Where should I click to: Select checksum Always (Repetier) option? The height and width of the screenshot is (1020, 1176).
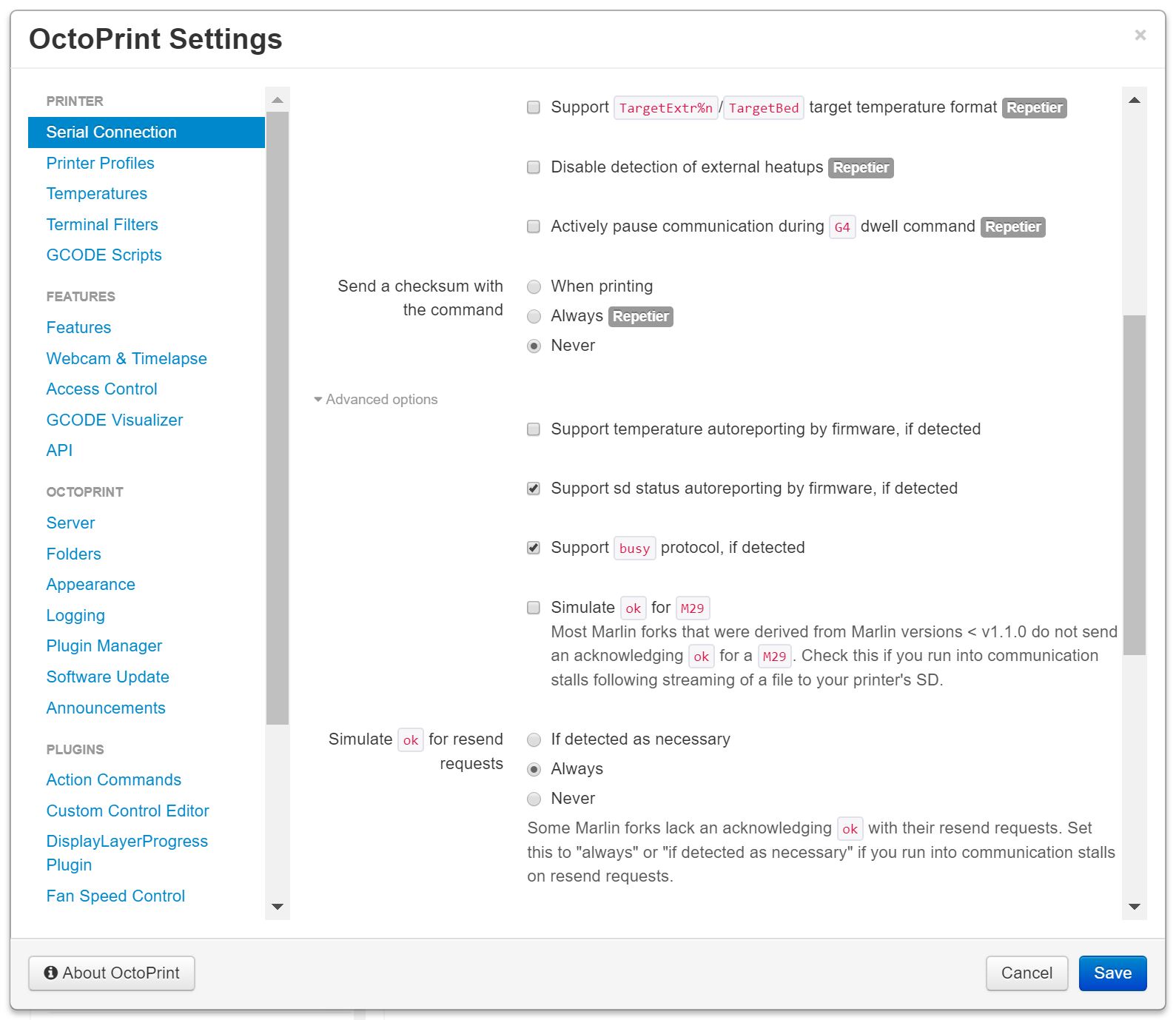(x=534, y=317)
